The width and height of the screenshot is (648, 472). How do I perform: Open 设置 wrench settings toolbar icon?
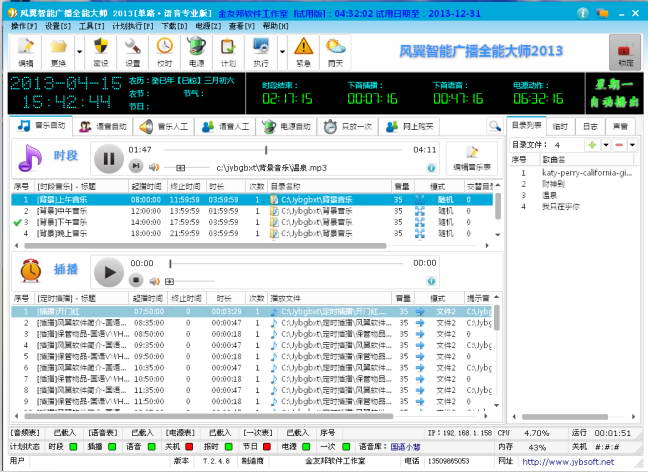click(133, 52)
